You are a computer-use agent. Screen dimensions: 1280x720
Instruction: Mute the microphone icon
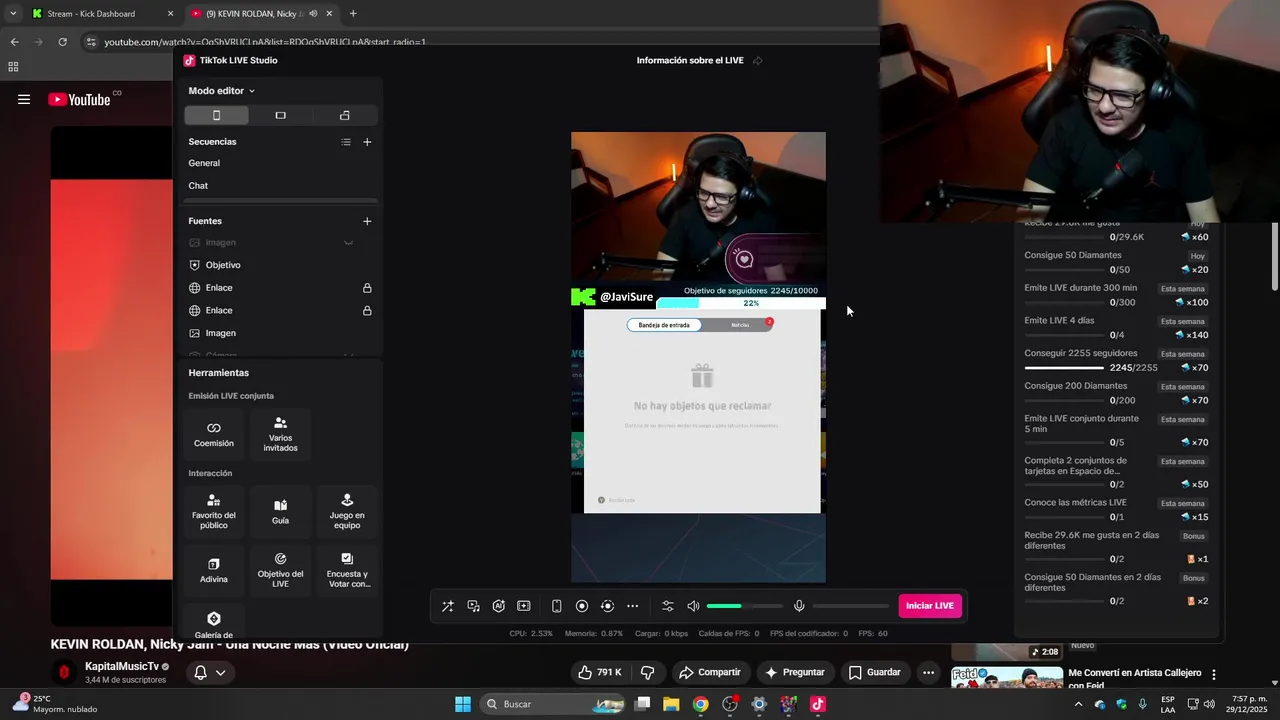point(799,606)
